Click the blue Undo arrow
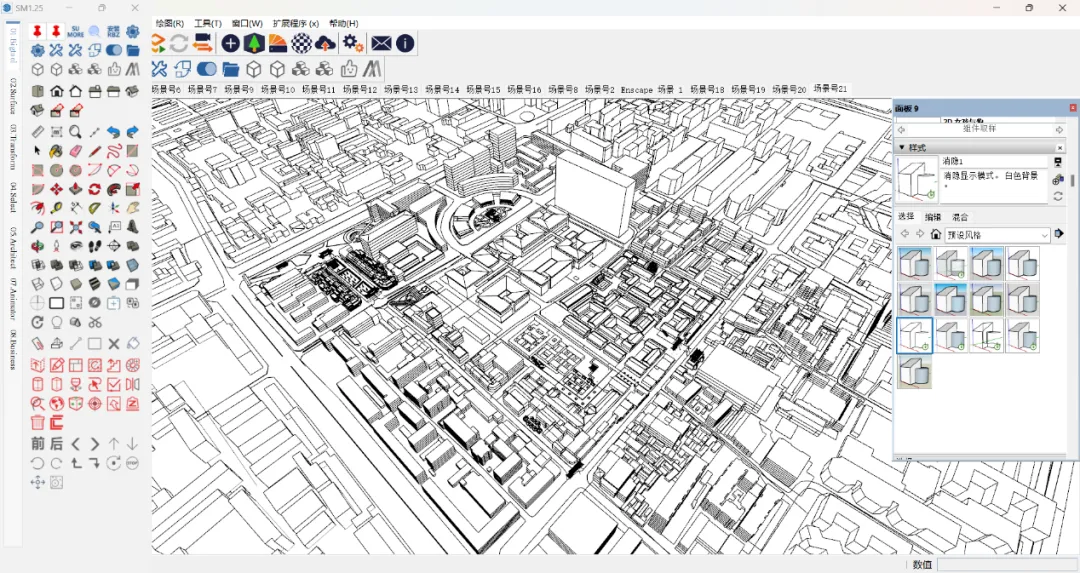Viewport: 1080px width, 573px height. (x=114, y=132)
